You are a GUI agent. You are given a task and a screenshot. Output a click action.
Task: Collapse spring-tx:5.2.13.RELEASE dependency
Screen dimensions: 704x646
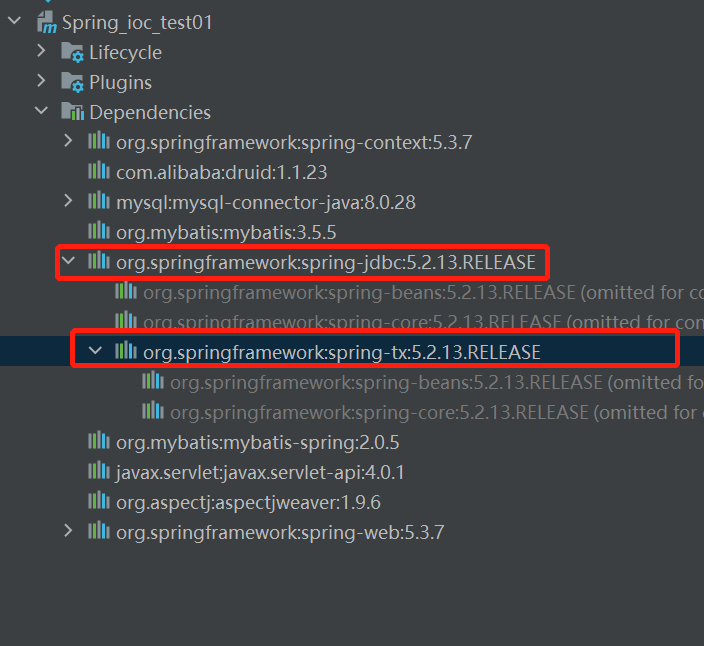(x=95, y=351)
